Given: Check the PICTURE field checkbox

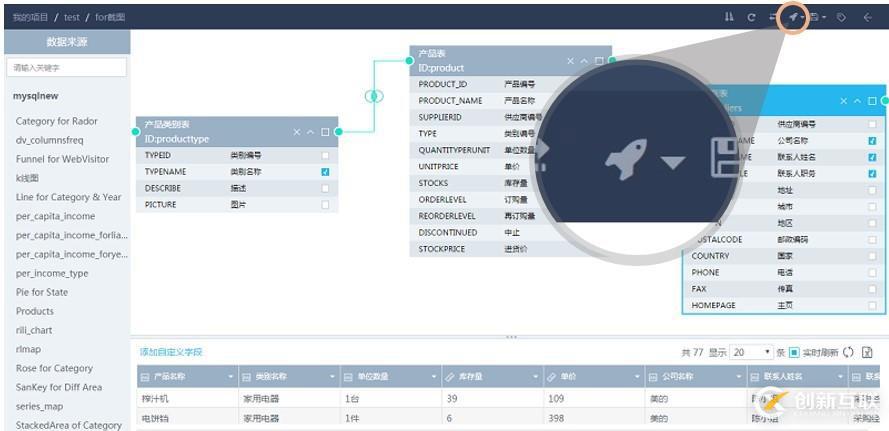Looking at the screenshot, I should 325,205.
